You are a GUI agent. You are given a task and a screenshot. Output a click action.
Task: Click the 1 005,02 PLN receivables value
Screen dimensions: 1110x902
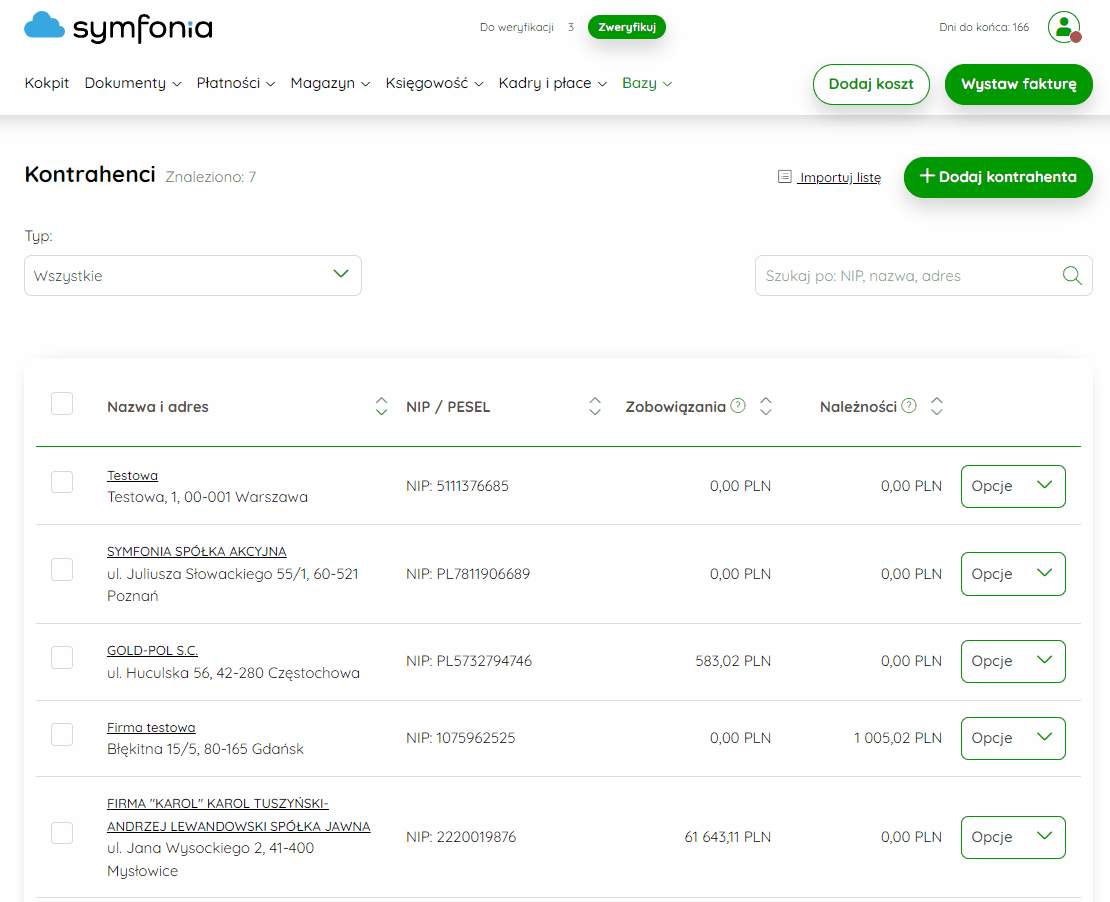pyautogui.click(x=898, y=738)
